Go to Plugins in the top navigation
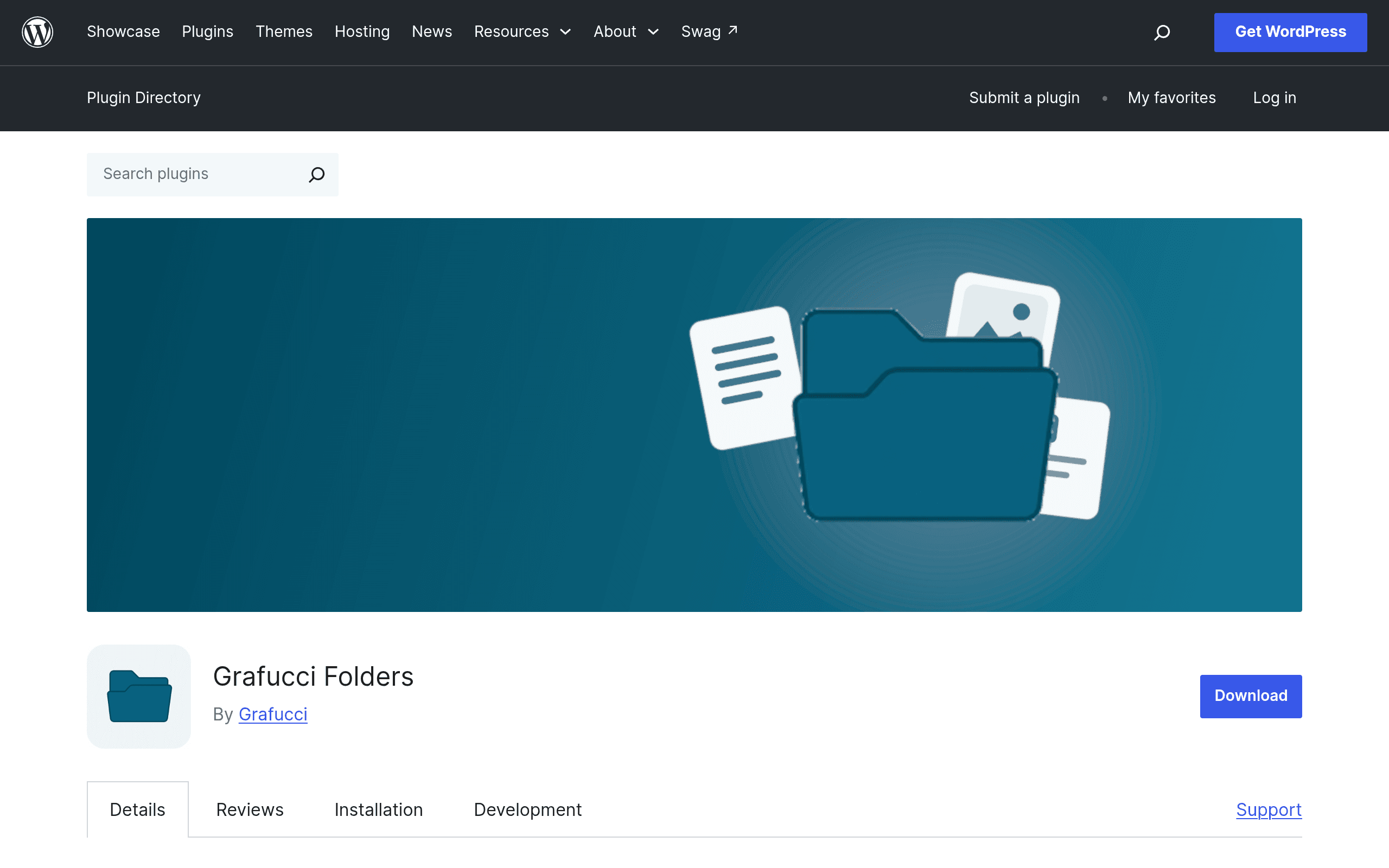The width and height of the screenshot is (1389, 868). click(x=208, y=31)
